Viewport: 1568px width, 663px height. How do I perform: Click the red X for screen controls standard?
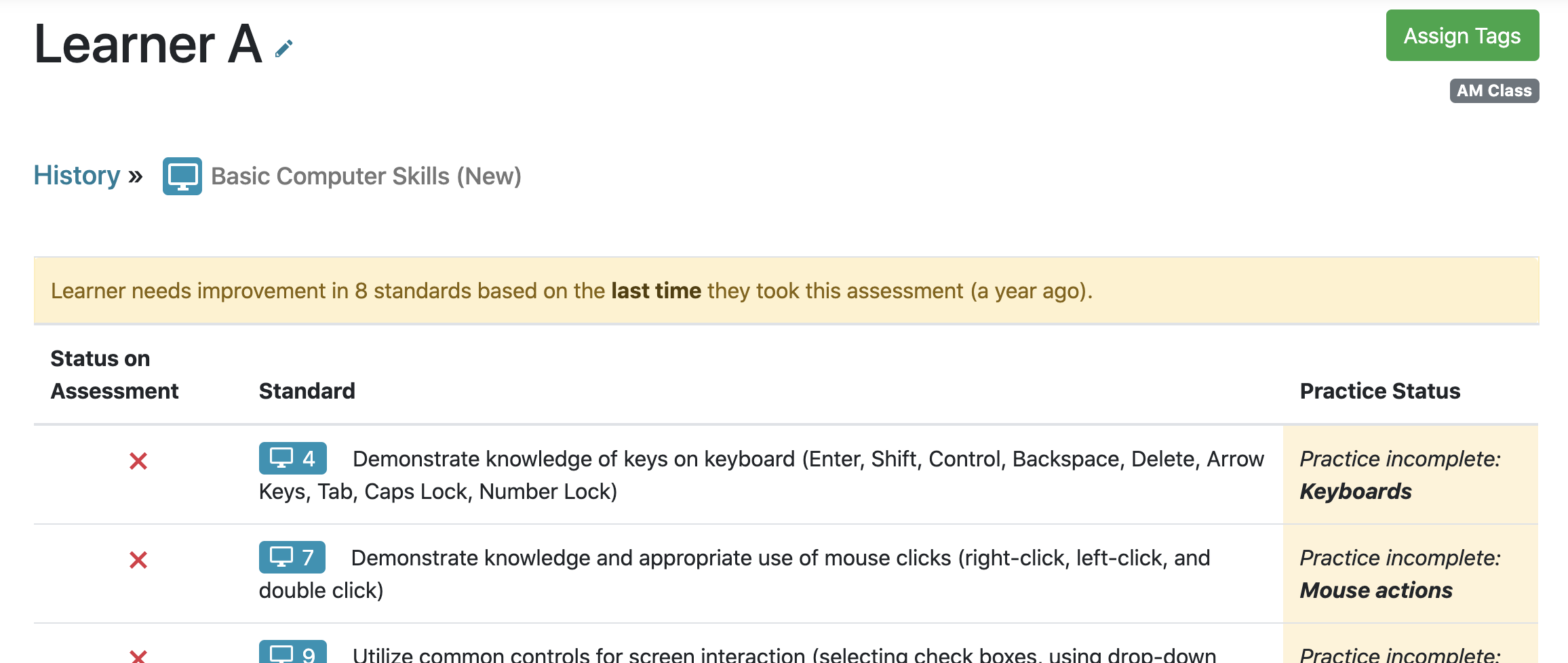pos(138,656)
